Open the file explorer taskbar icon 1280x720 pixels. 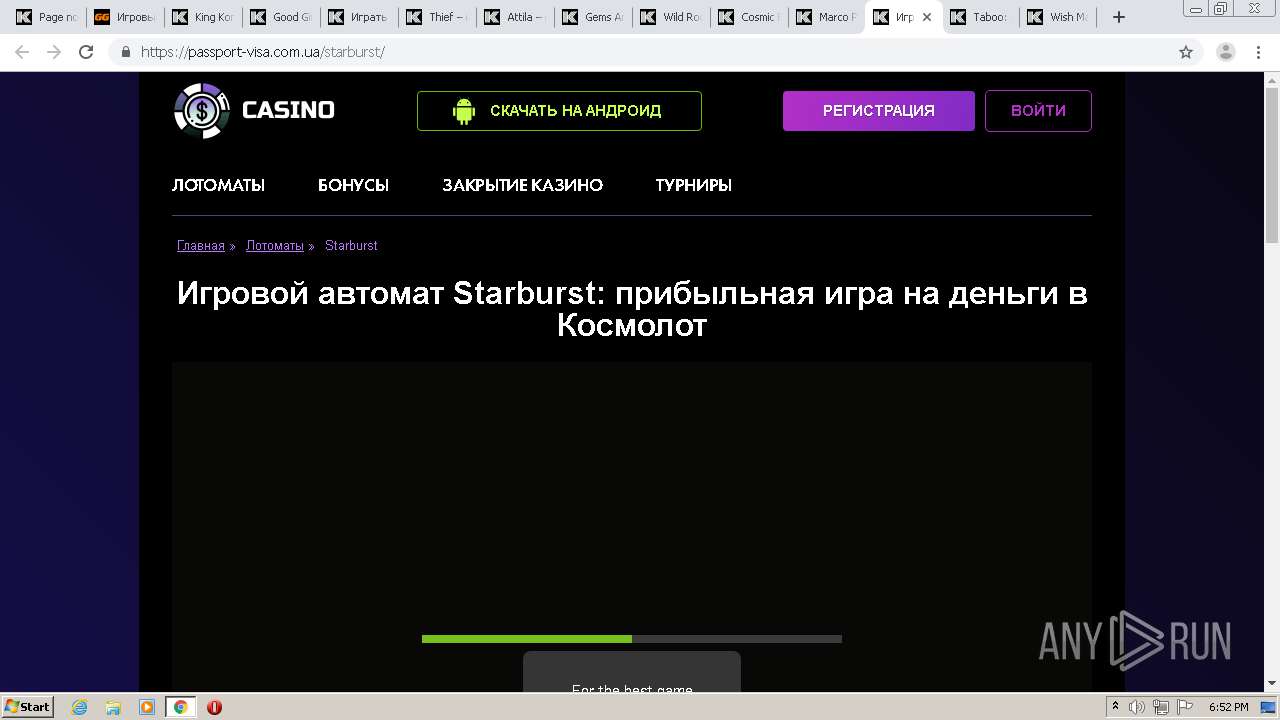(113, 707)
